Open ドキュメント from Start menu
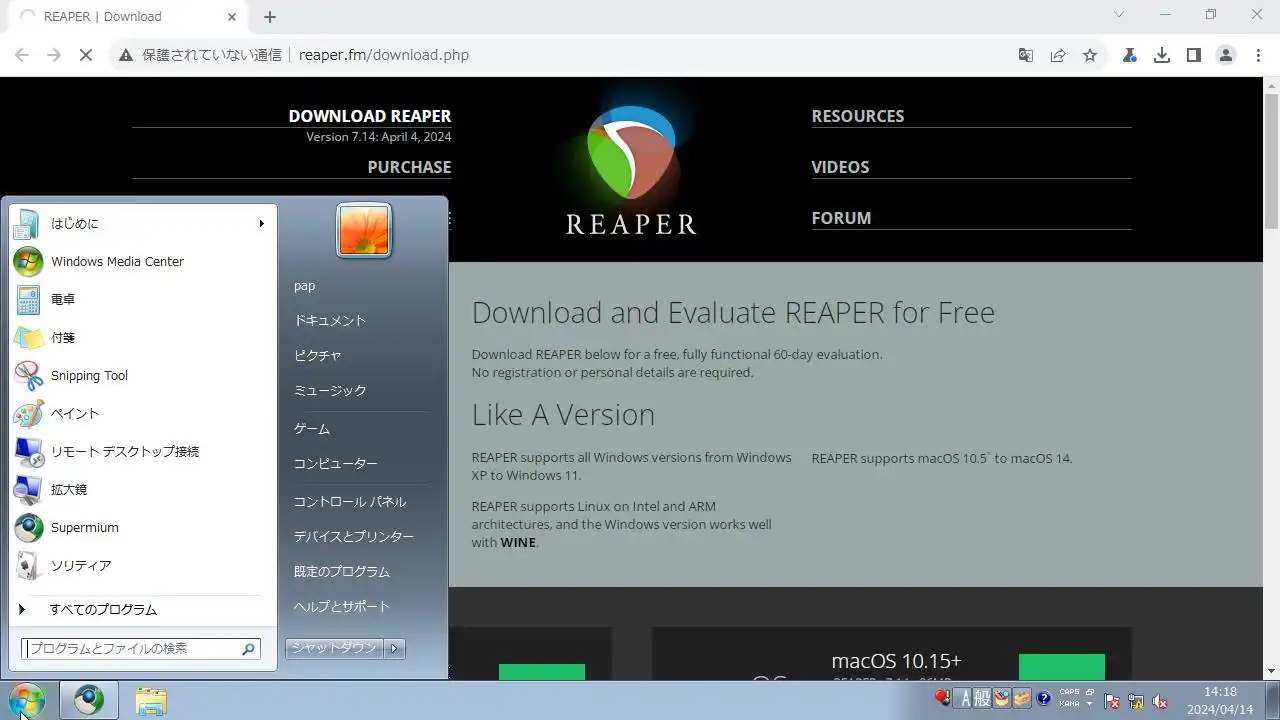This screenshot has height=720, width=1280. [x=330, y=321]
